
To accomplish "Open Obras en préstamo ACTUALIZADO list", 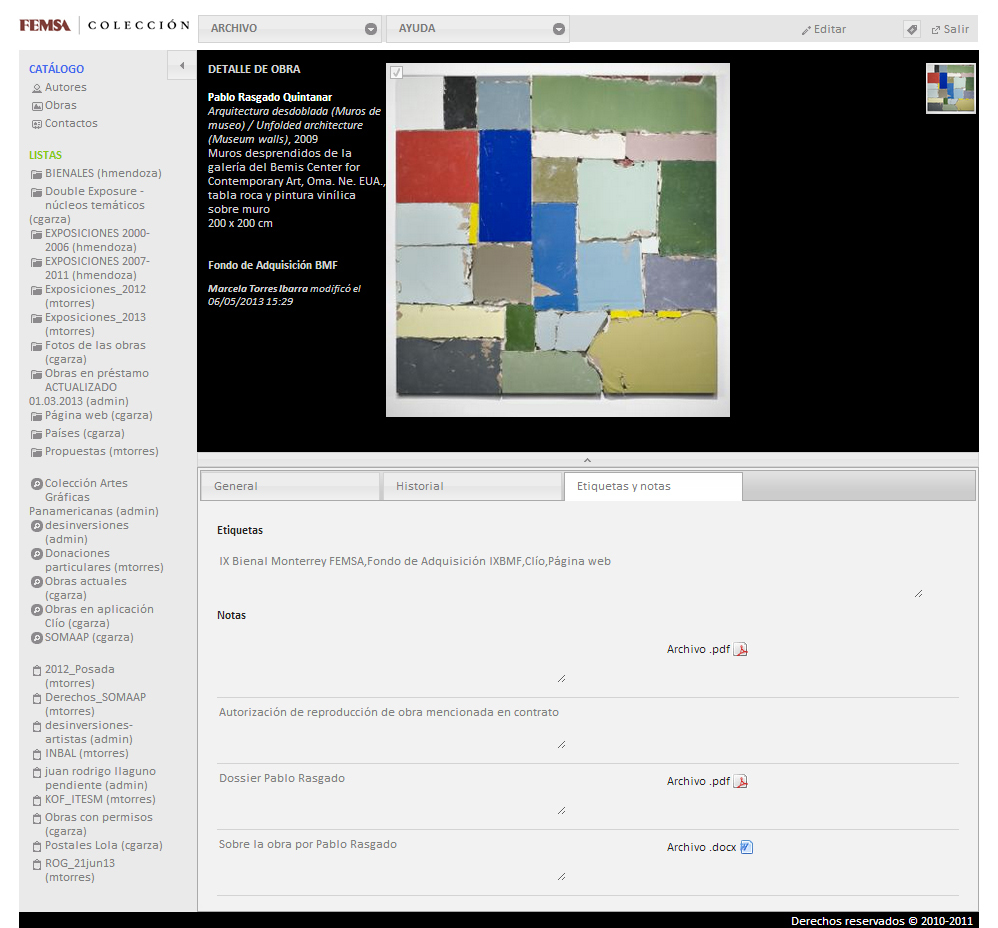I will pos(89,387).
